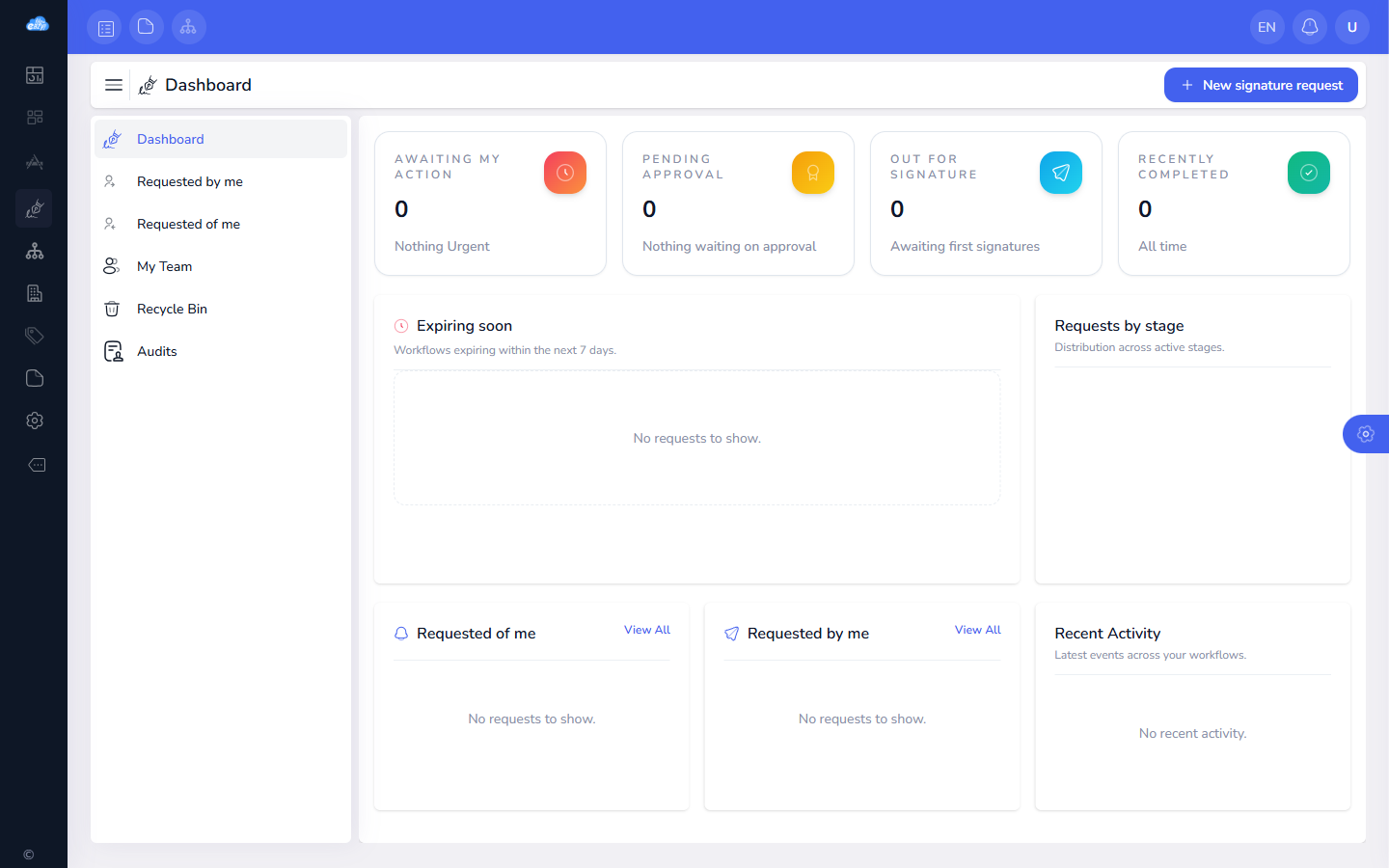This screenshot has height=868, width=1389.
Task: Open the floating settings gear on the right edge
Action: (1366, 434)
